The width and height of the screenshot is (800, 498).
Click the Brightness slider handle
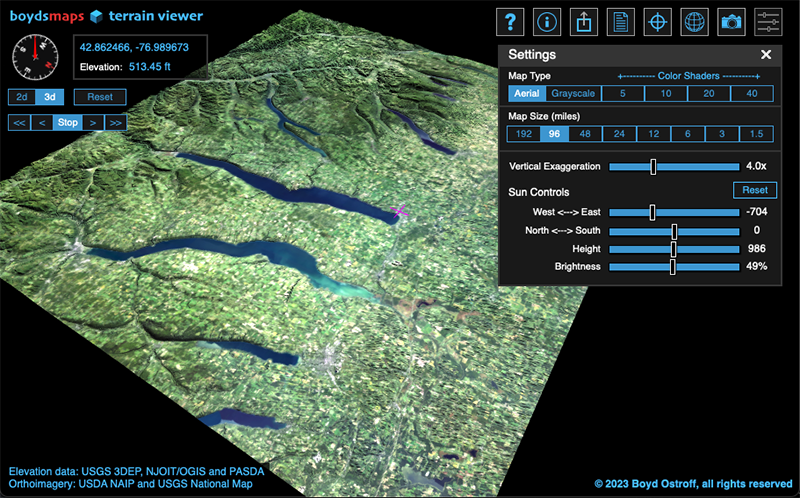(x=673, y=267)
